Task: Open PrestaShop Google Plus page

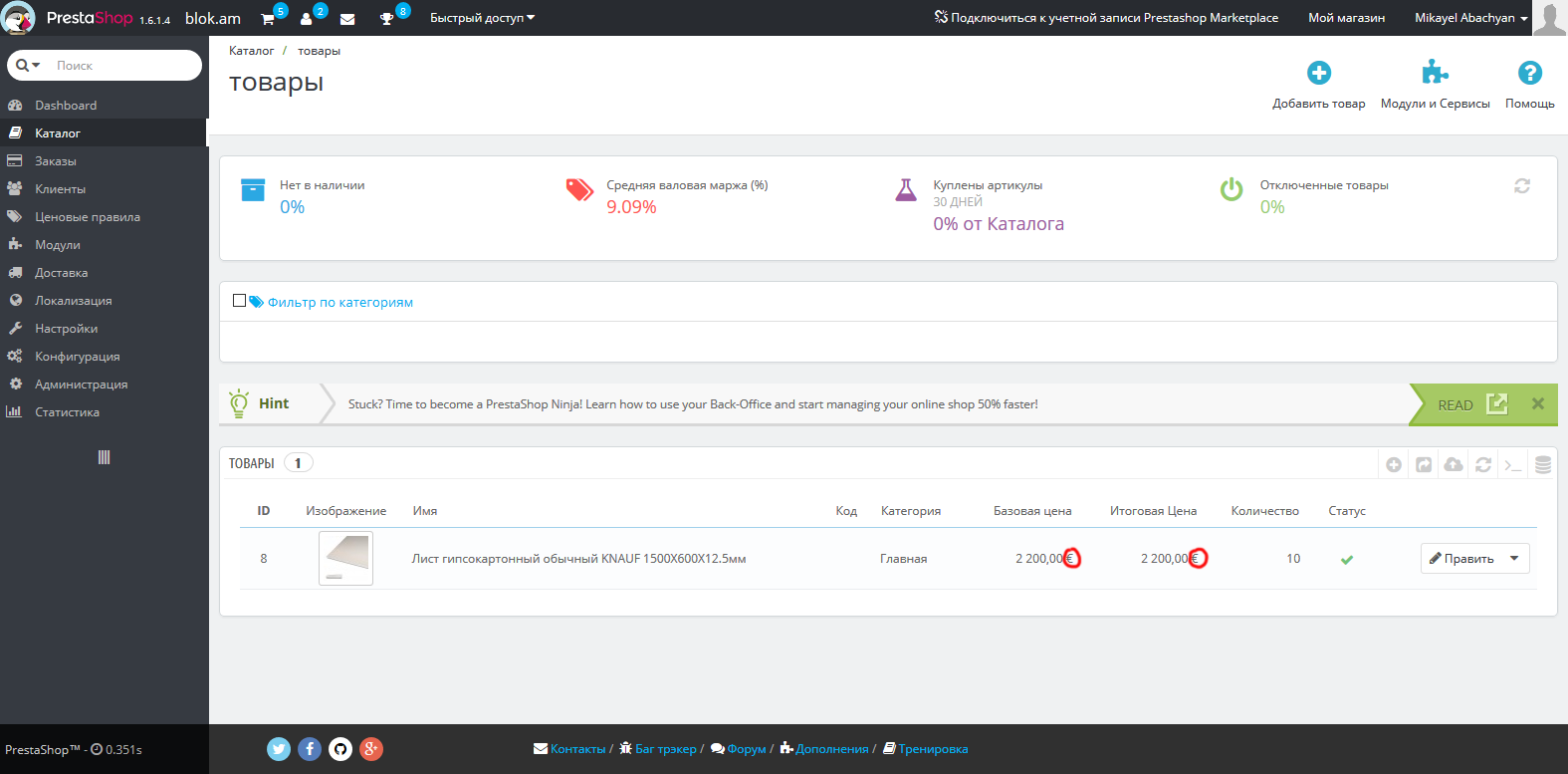Action: coord(371,749)
